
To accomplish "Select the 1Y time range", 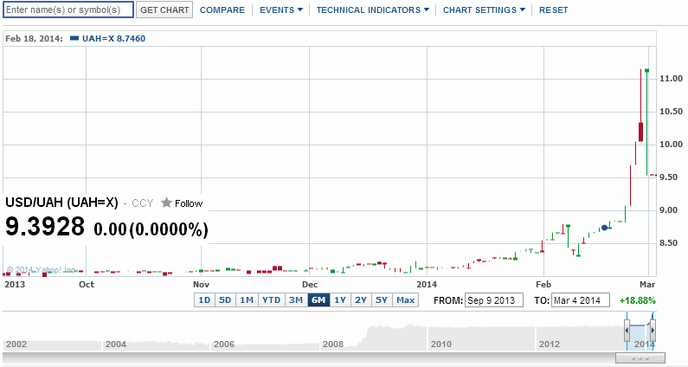I will tap(340, 300).
